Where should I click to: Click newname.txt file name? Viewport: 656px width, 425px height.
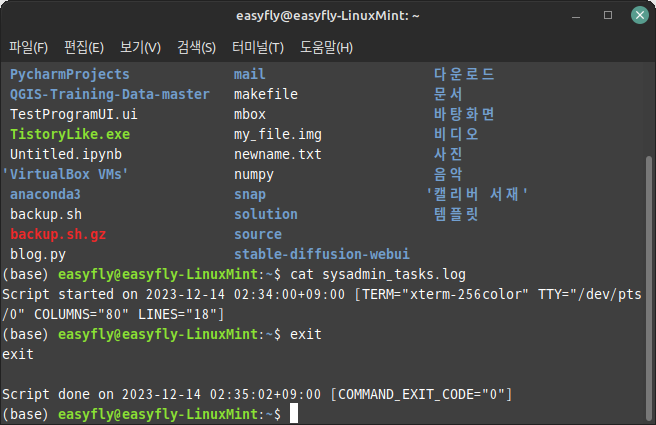click(x=278, y=154)
